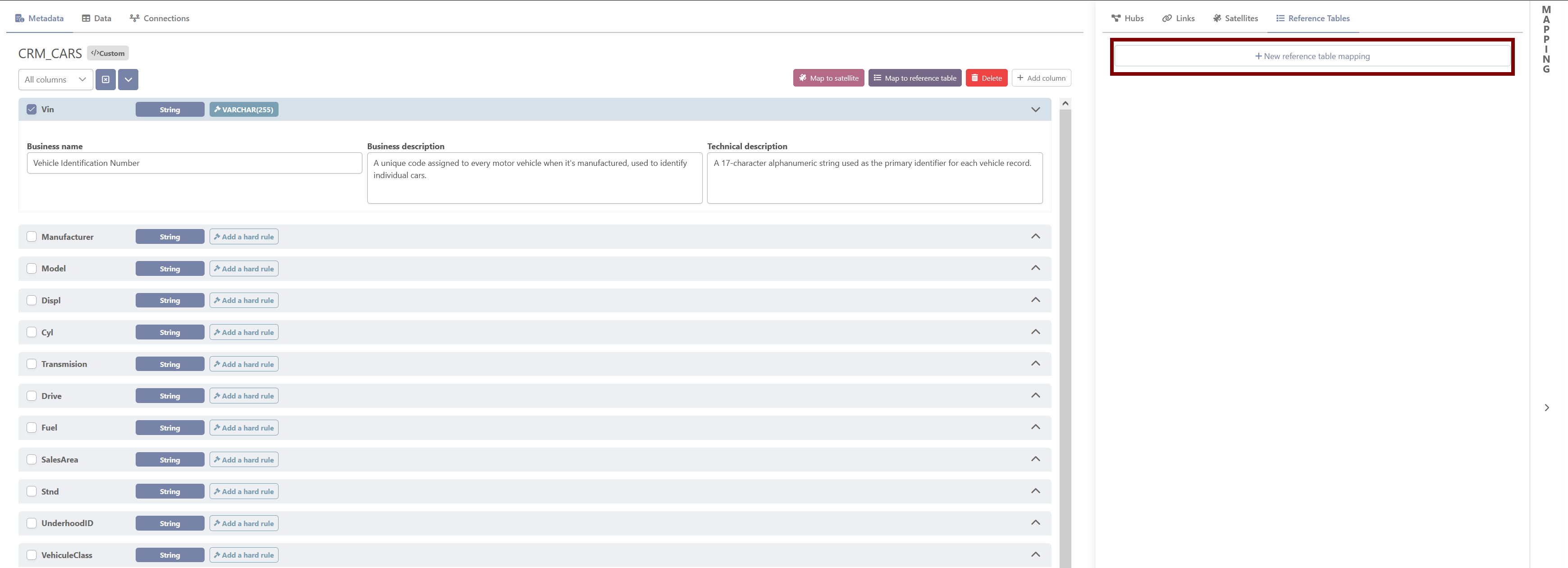
Task: Expand the Transmision row chevron
Action: 1035,363
